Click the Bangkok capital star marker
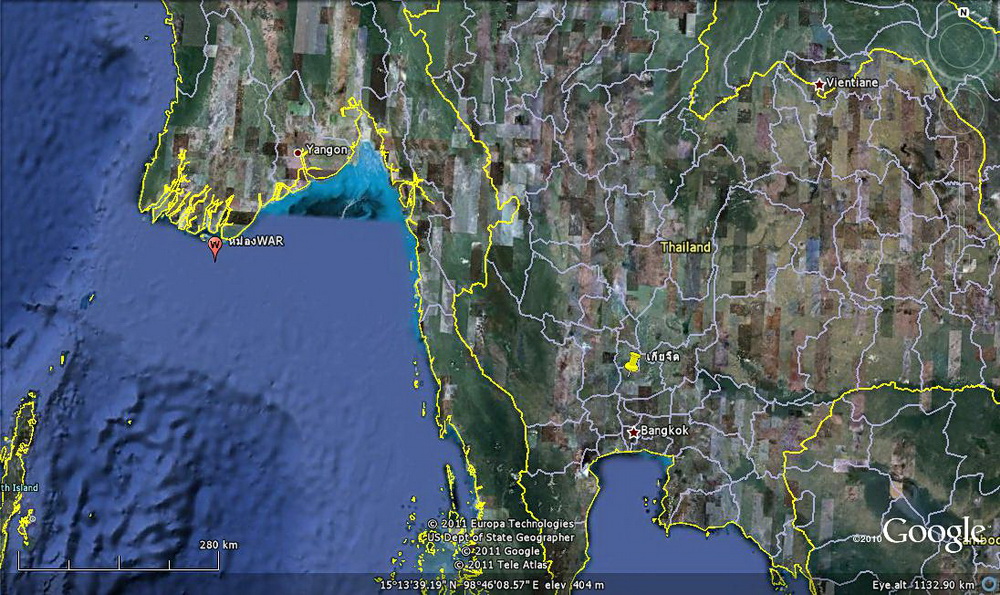Image resolution: width=1000 pixels, height=595 pixels. 632,432
